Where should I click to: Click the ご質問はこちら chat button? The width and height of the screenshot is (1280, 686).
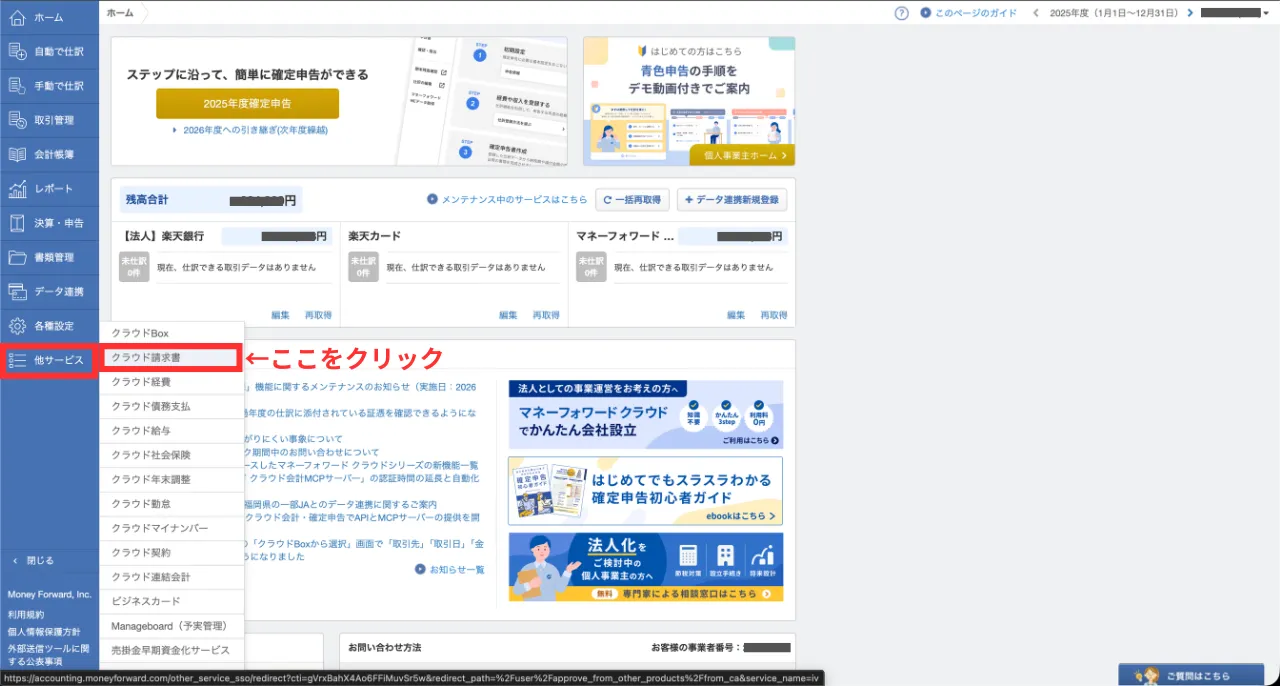[x=1191, y=675]
